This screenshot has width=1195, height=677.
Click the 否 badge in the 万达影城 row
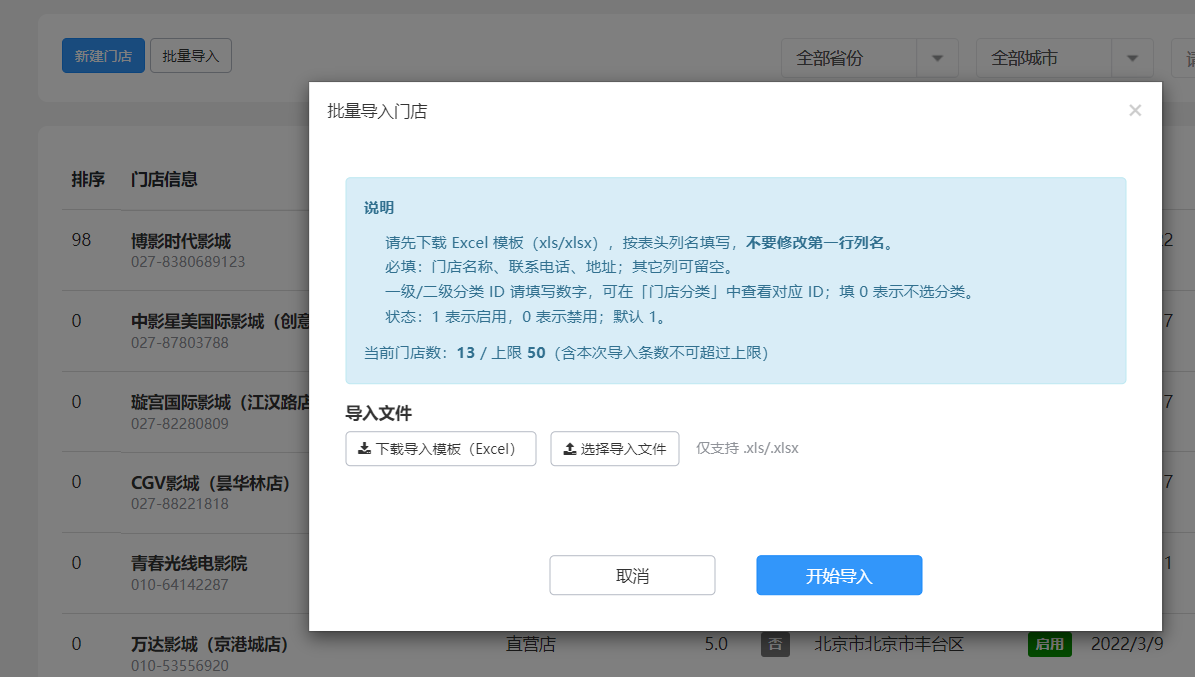(775, 644)
